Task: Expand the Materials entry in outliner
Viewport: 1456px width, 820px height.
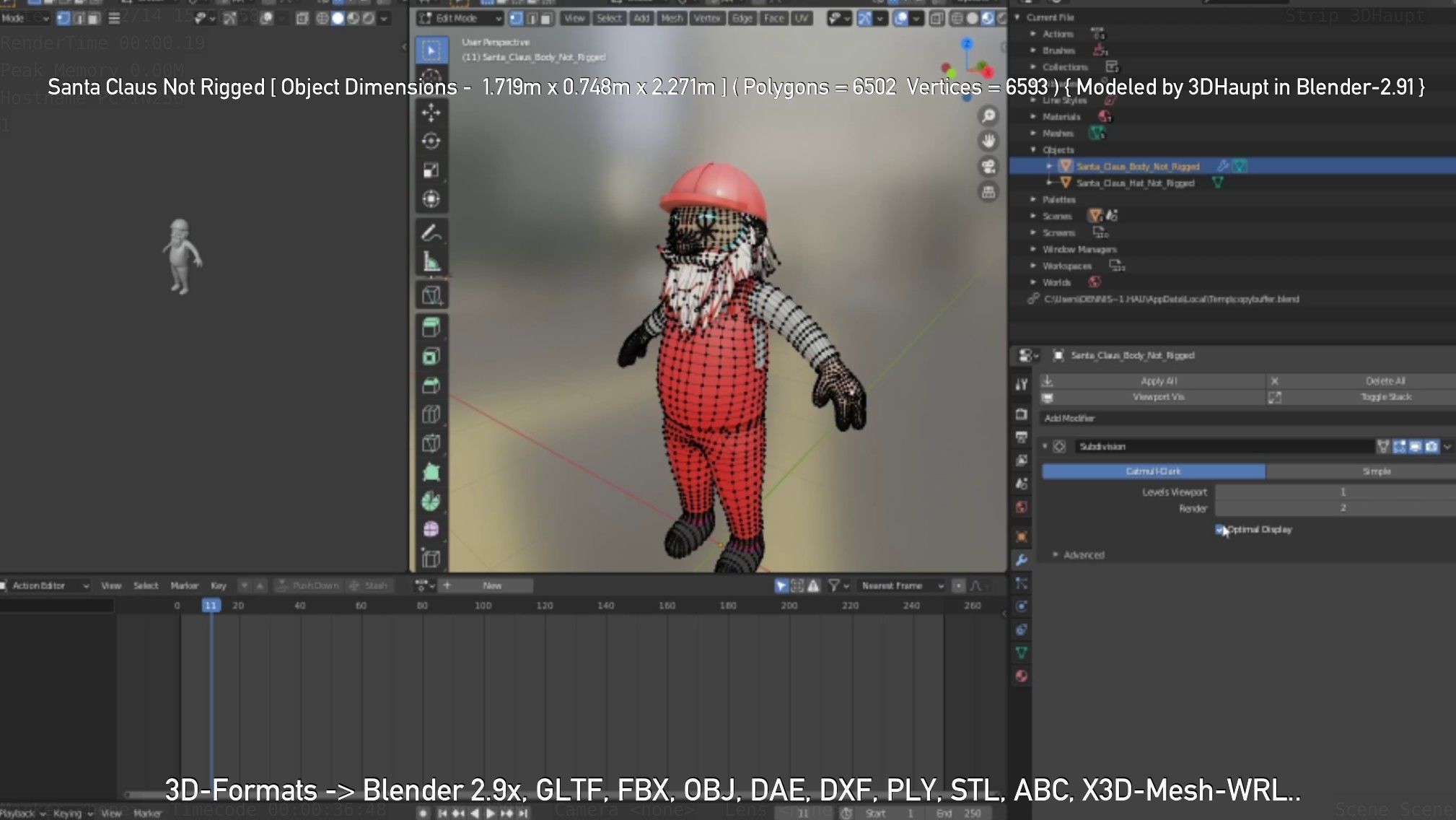Action: point(1034,117)
